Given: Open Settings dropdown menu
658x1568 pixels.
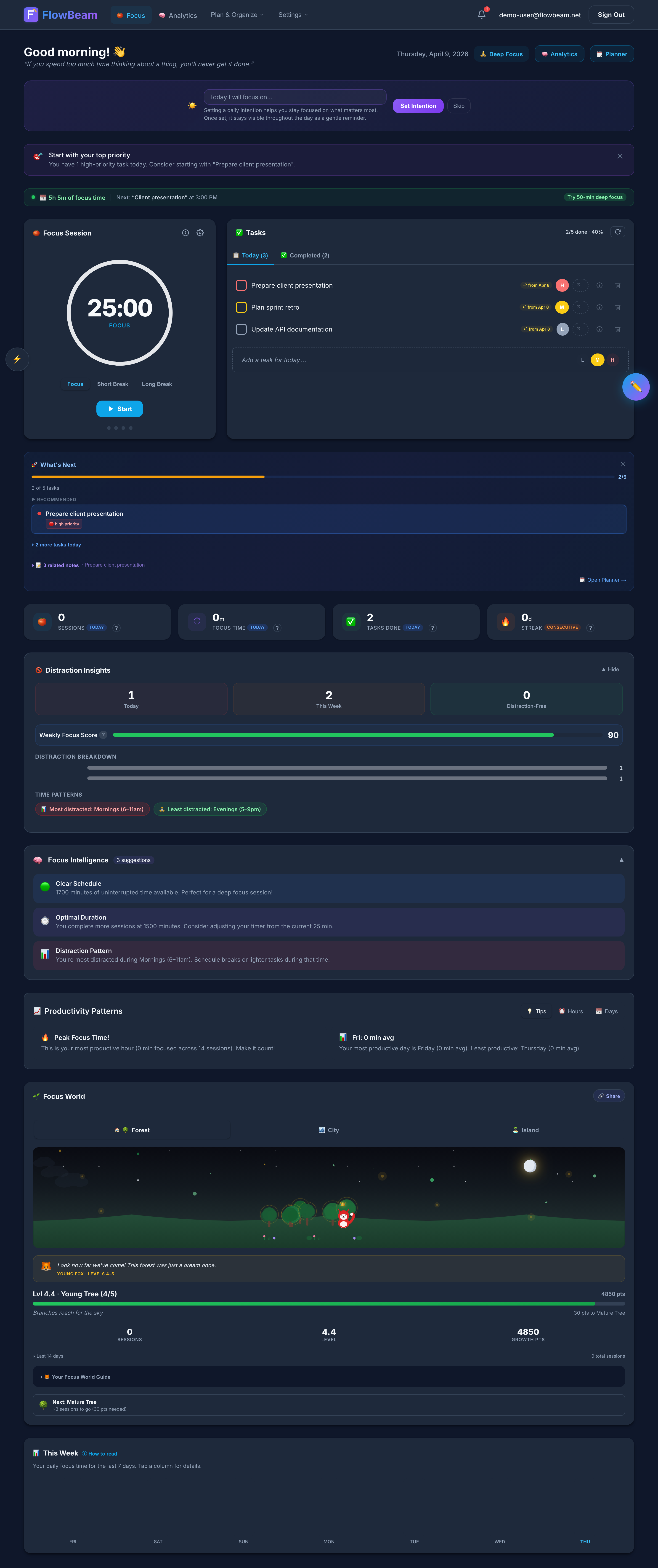Looking at the screenshot, I should coord(293,15).
